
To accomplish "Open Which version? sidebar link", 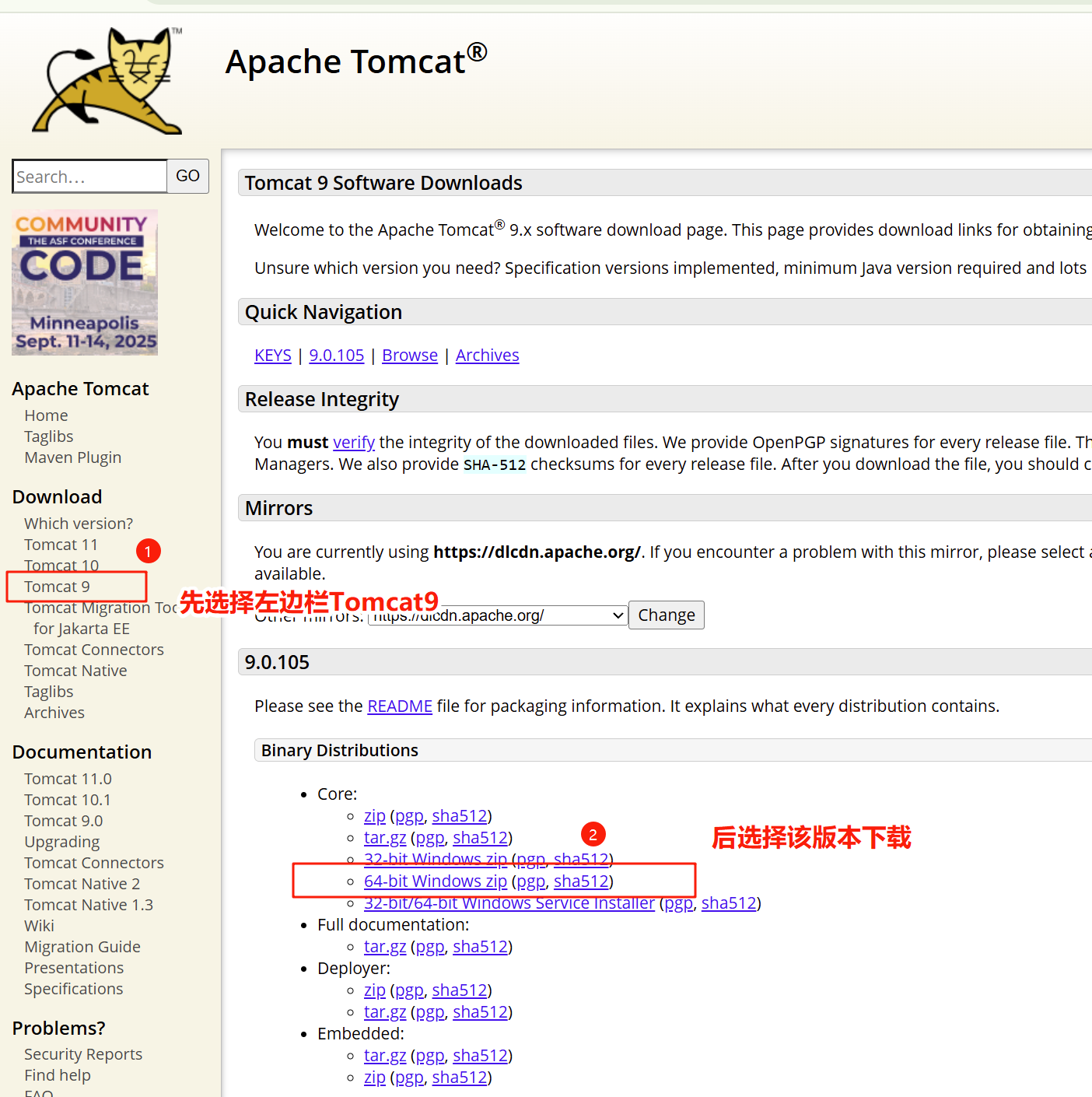I will coord(79,524).
